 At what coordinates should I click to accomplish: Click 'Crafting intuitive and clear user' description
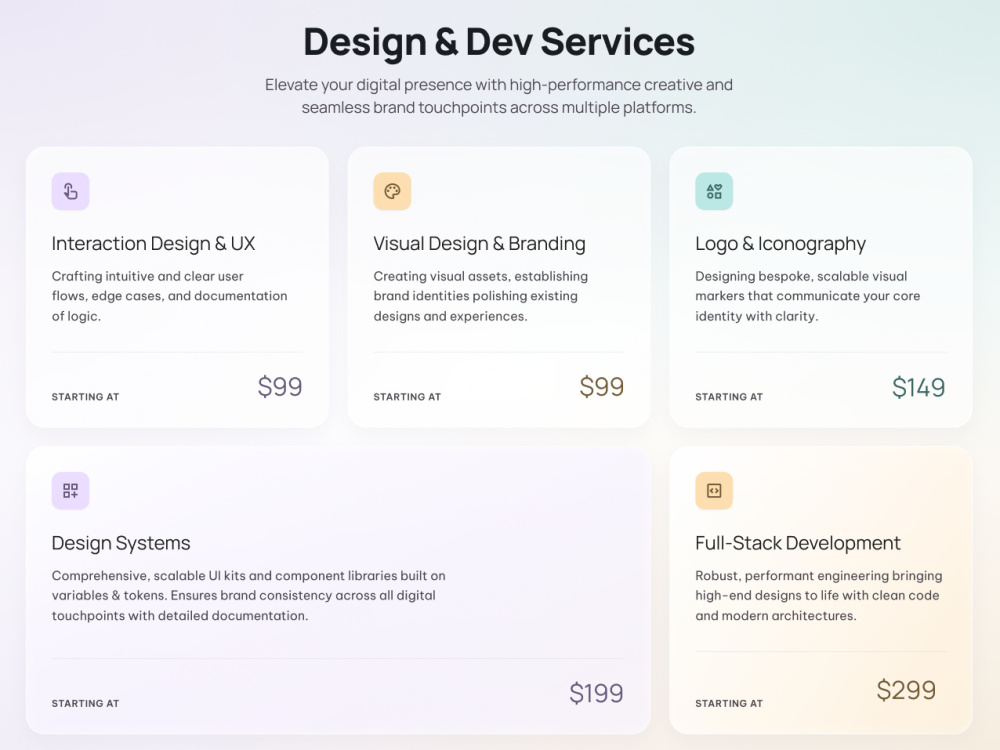(170, 296)
